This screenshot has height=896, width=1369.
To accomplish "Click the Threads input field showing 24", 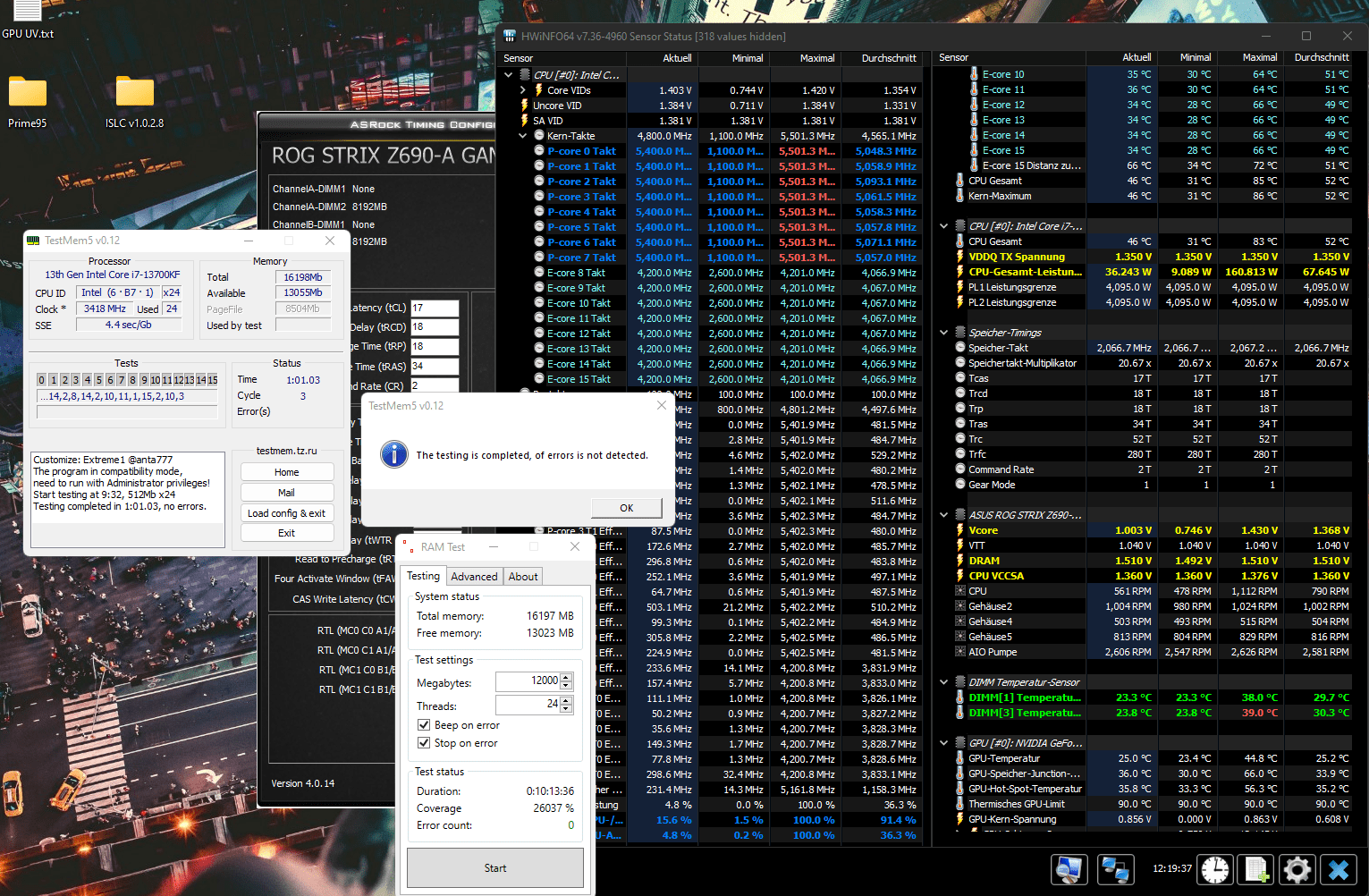I will coord(528,705).
